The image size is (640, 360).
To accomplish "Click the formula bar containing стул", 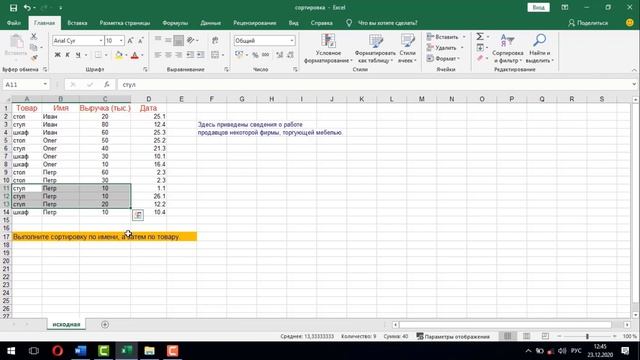I will pos(375,84).
